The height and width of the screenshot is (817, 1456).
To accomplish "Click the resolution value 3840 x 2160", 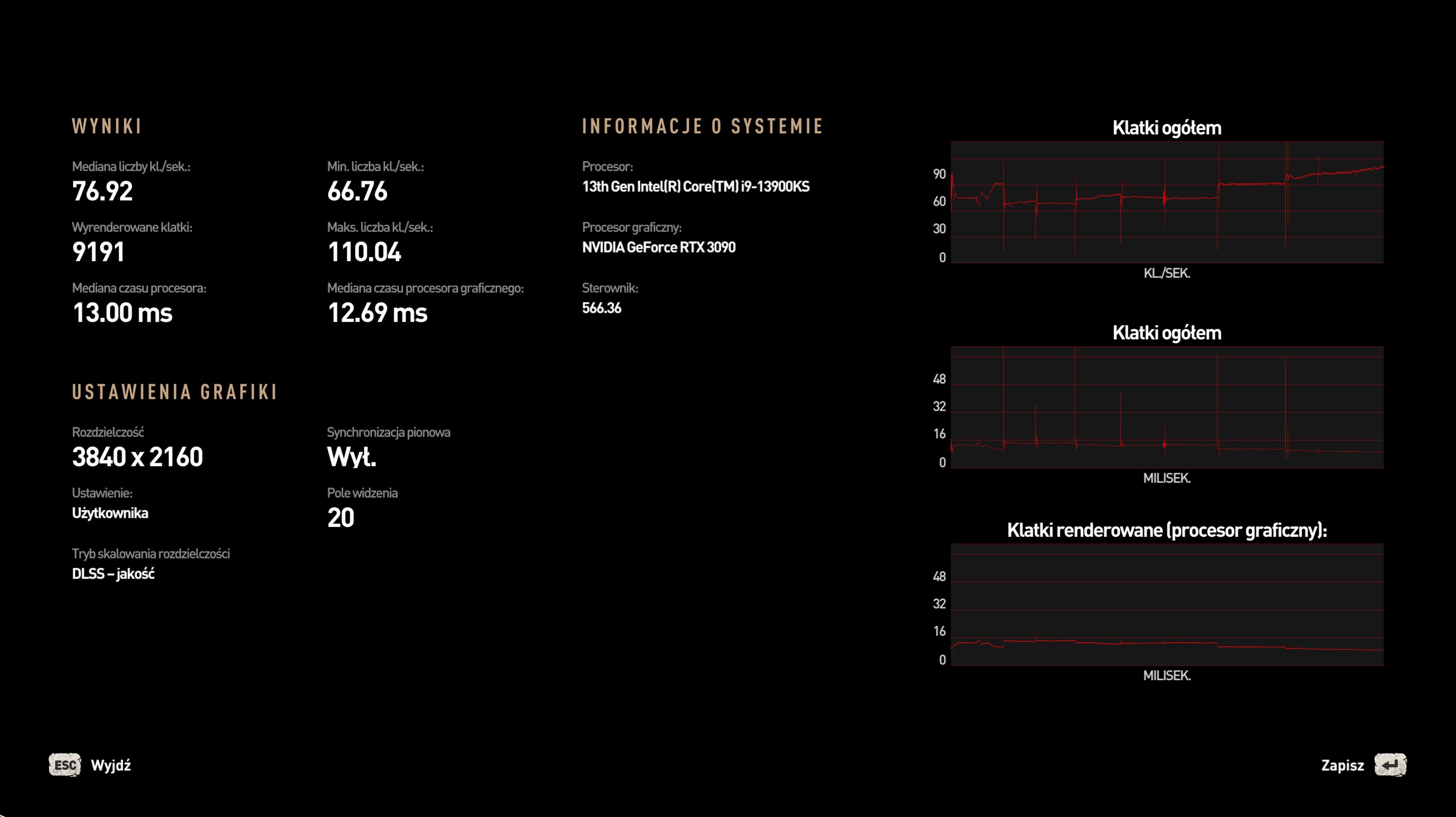I will (137, 457).
